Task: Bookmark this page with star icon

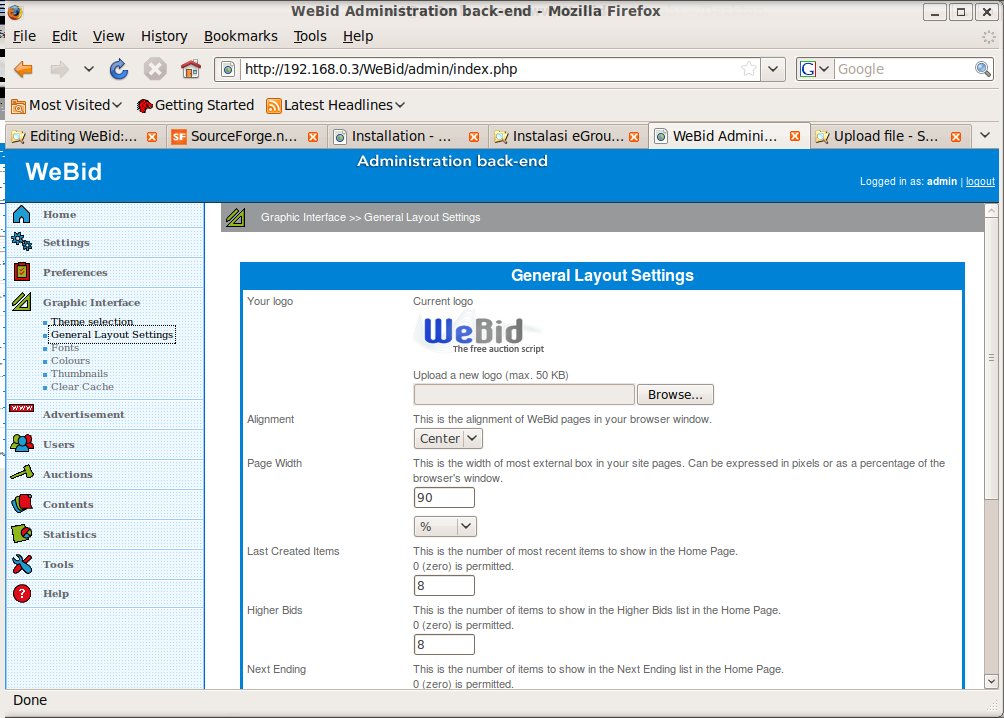Action: click(749, 69)
